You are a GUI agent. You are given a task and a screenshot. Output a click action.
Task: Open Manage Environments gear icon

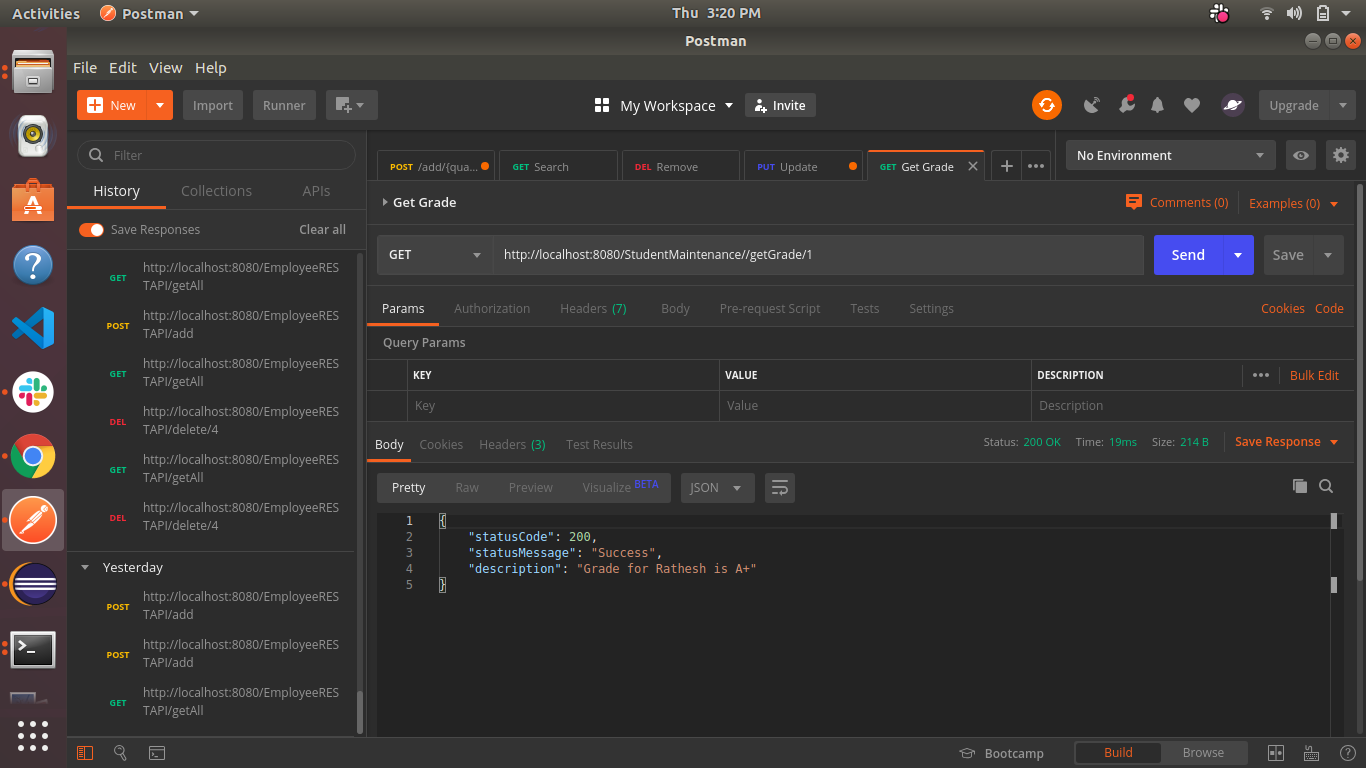pos(1341,155)
